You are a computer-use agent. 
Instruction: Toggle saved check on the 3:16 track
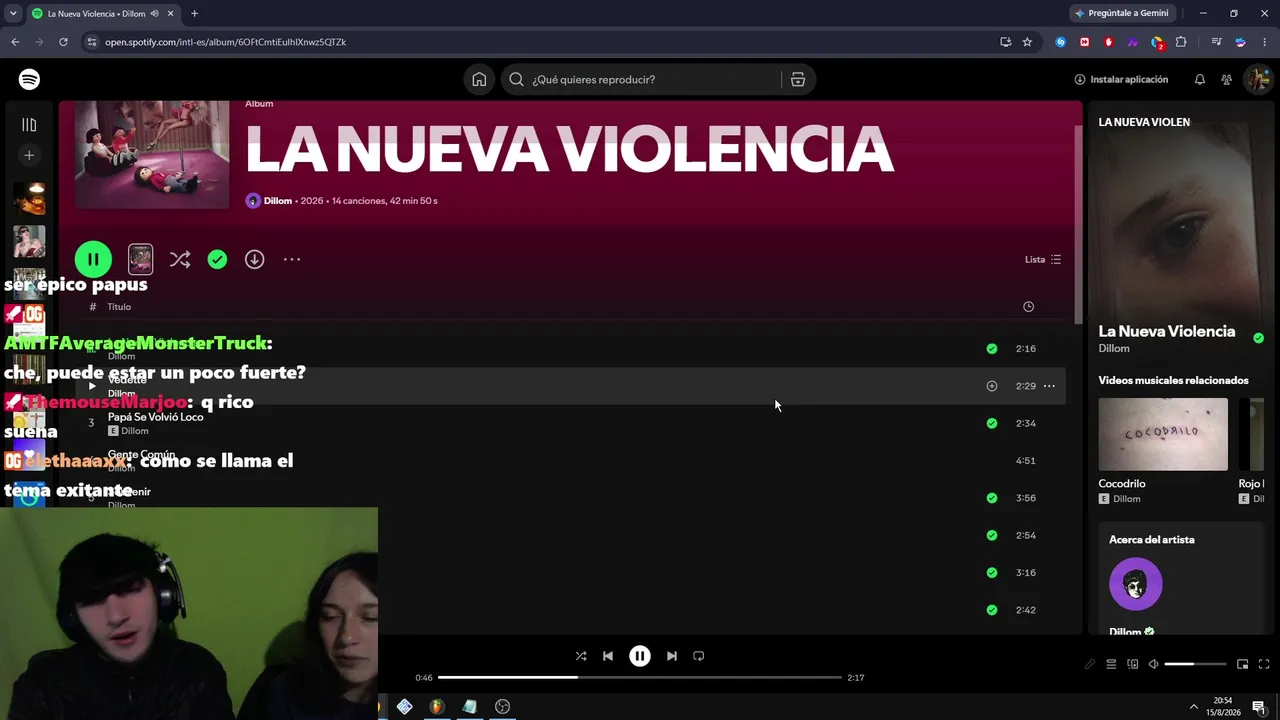tap(991, 573)
